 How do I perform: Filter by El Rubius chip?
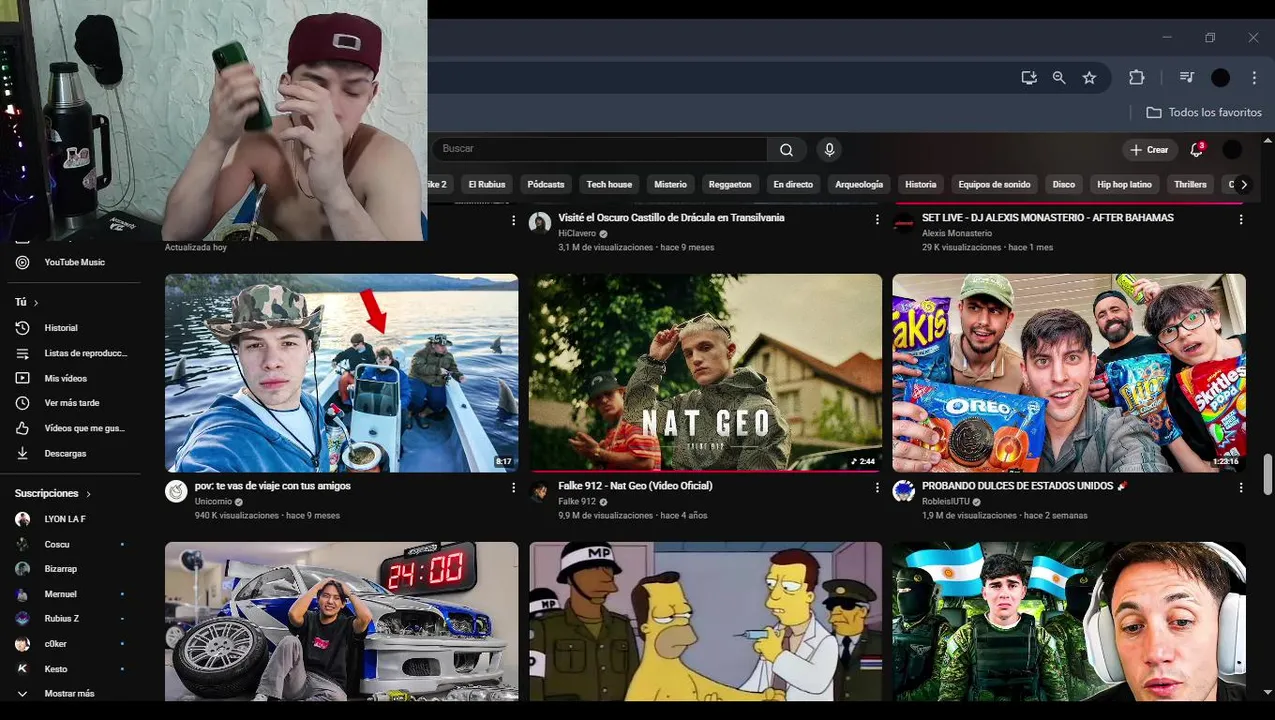click(x=487, y=184)
